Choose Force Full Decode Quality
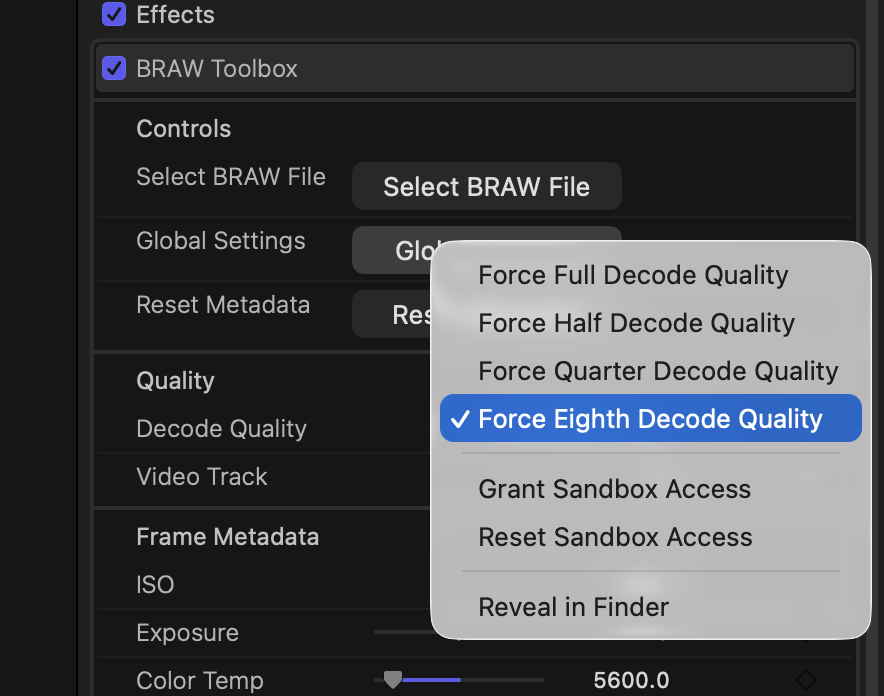This screenshot has width=884, height=696. (633, 275)
